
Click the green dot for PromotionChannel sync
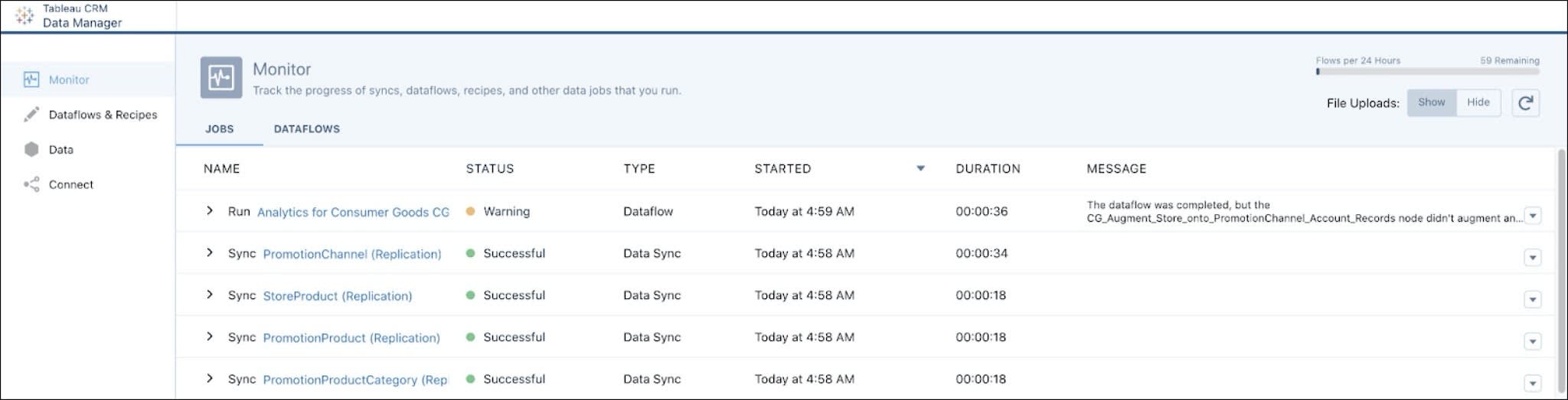click(470, 253)
